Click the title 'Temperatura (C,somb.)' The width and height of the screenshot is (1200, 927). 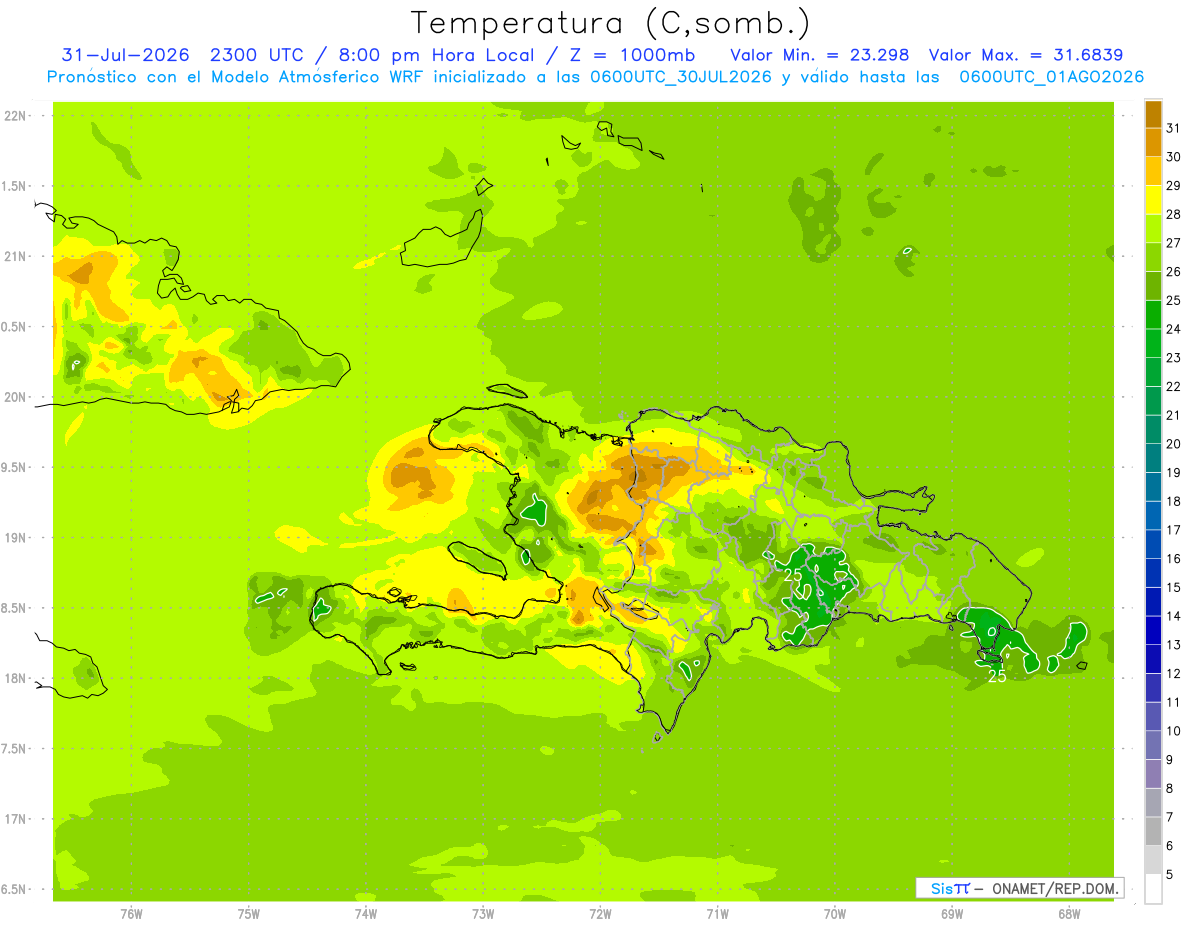tap(610, 23)
